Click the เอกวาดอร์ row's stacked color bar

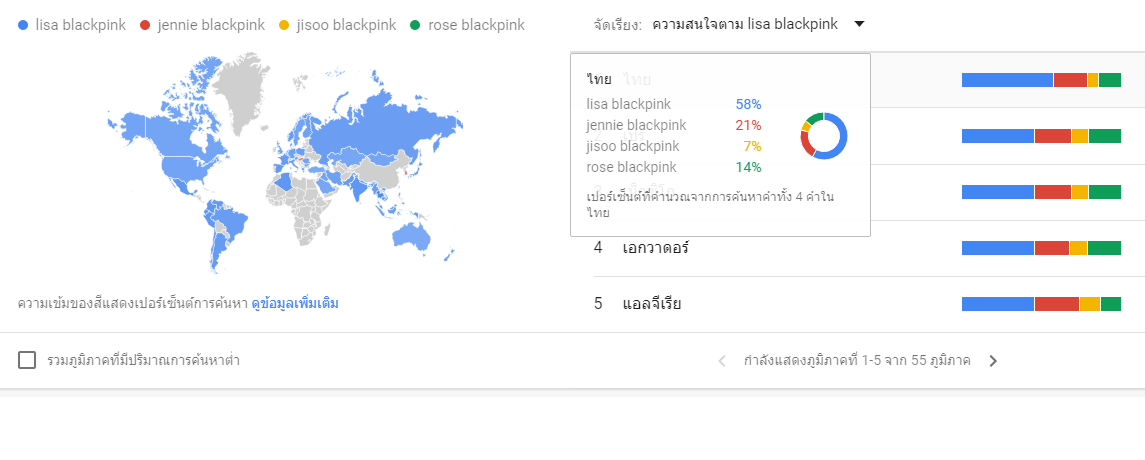[1041, 248]
